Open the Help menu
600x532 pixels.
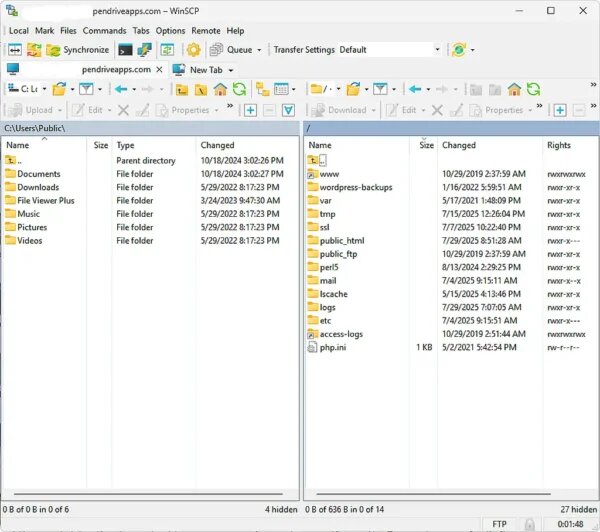tap(235, 31)
